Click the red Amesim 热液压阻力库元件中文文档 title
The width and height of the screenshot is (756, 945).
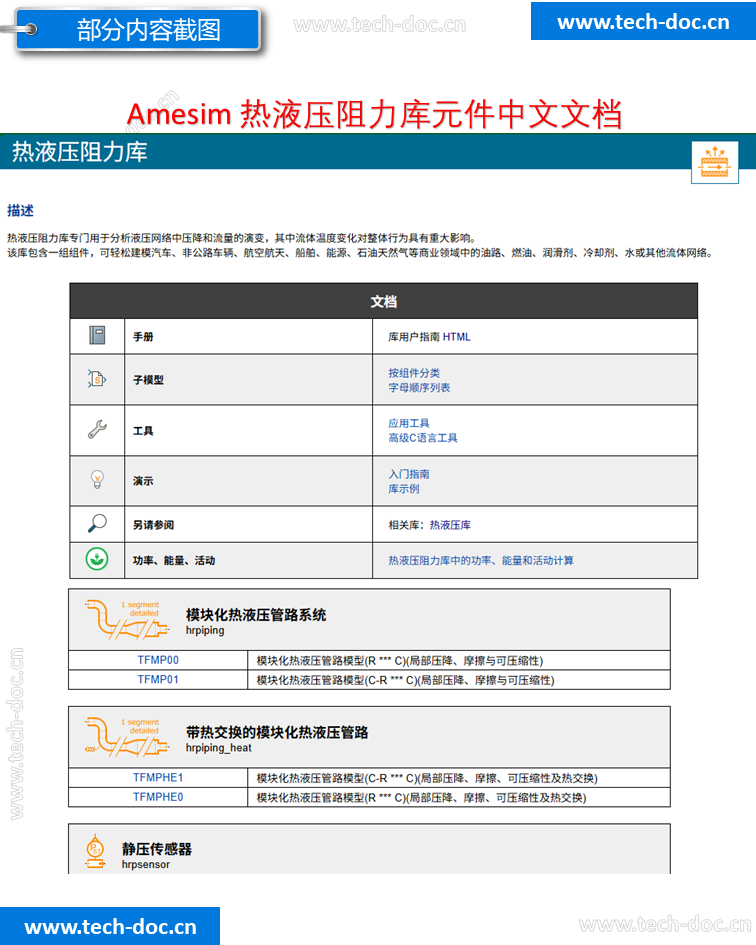pos(374,114)
